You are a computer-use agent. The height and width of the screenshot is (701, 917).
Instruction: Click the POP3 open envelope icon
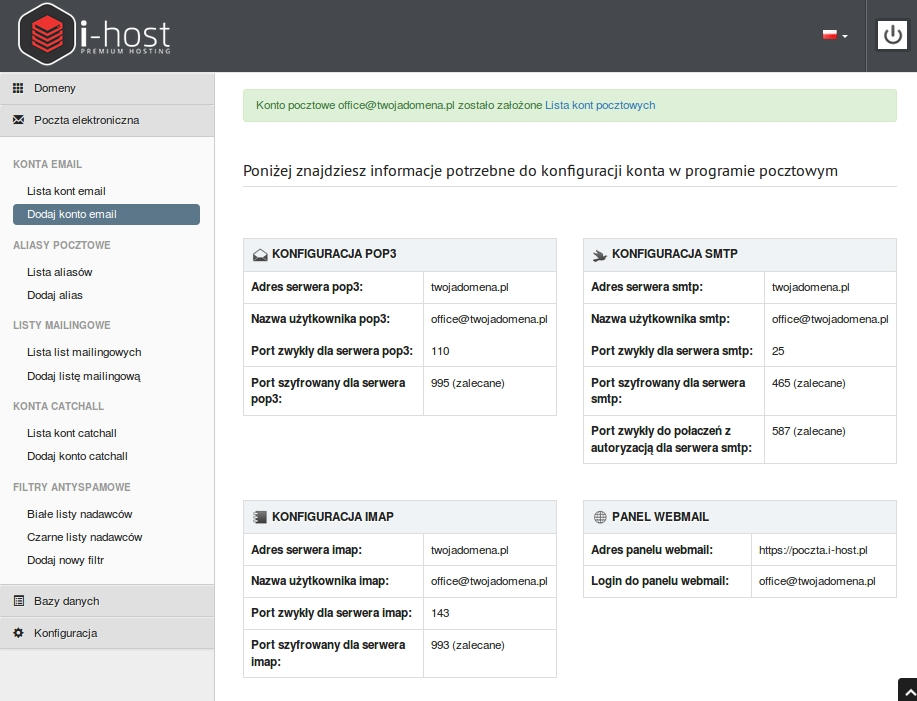coord(260,254)
